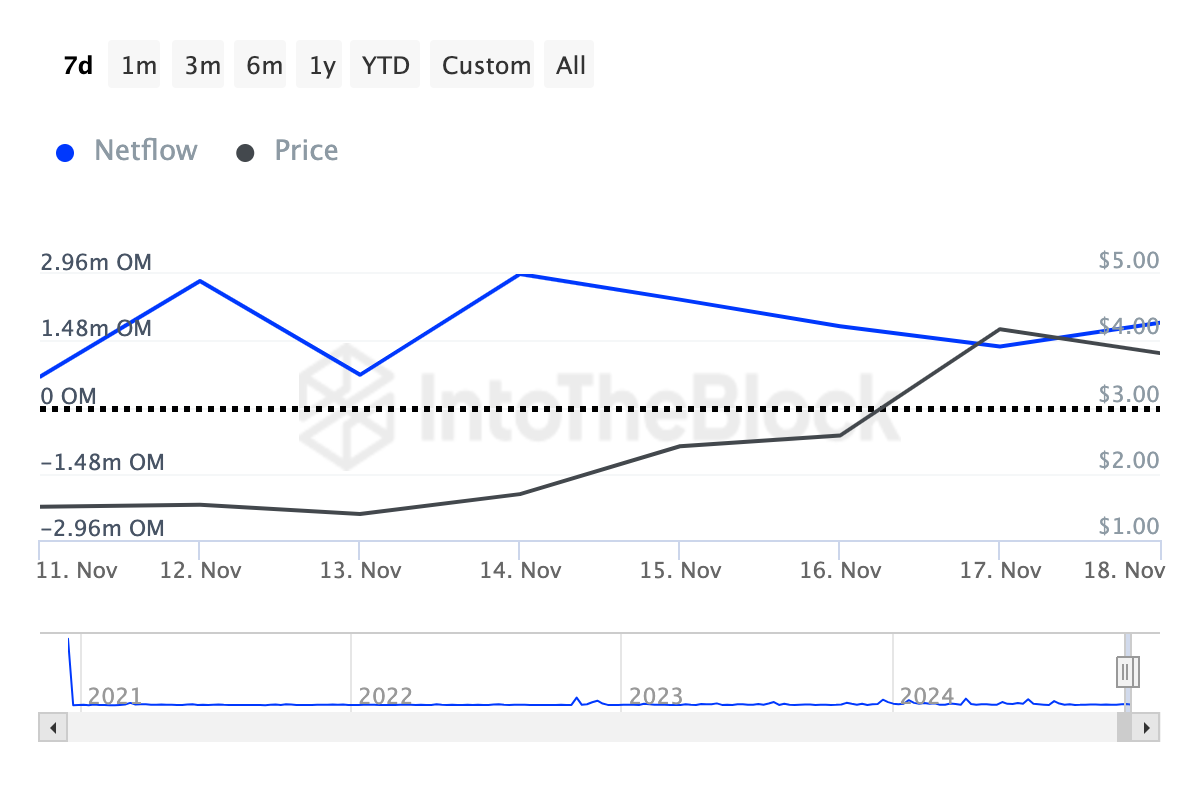The width and height of the screenshot is (1200, 800).
Task: Click the scrollbar thumb grip
Action: coord(1126,727)
